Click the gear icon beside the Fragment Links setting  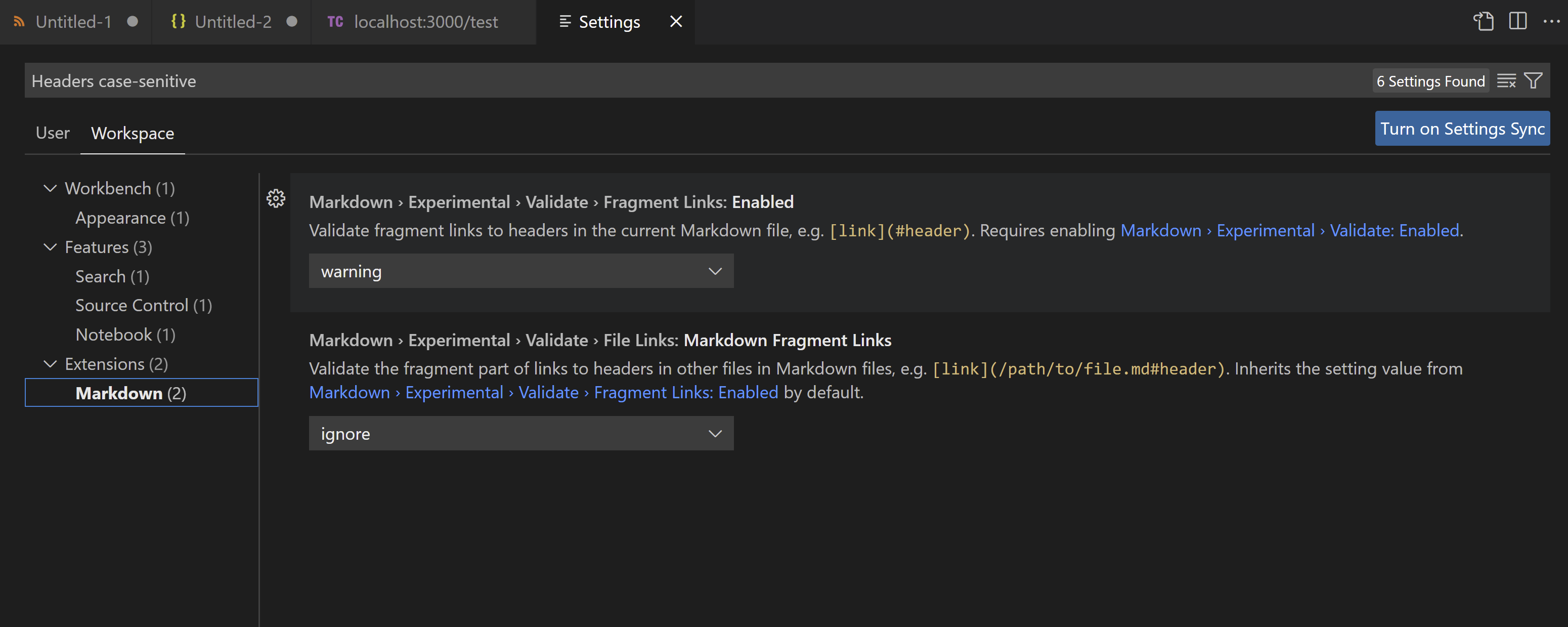276,198
